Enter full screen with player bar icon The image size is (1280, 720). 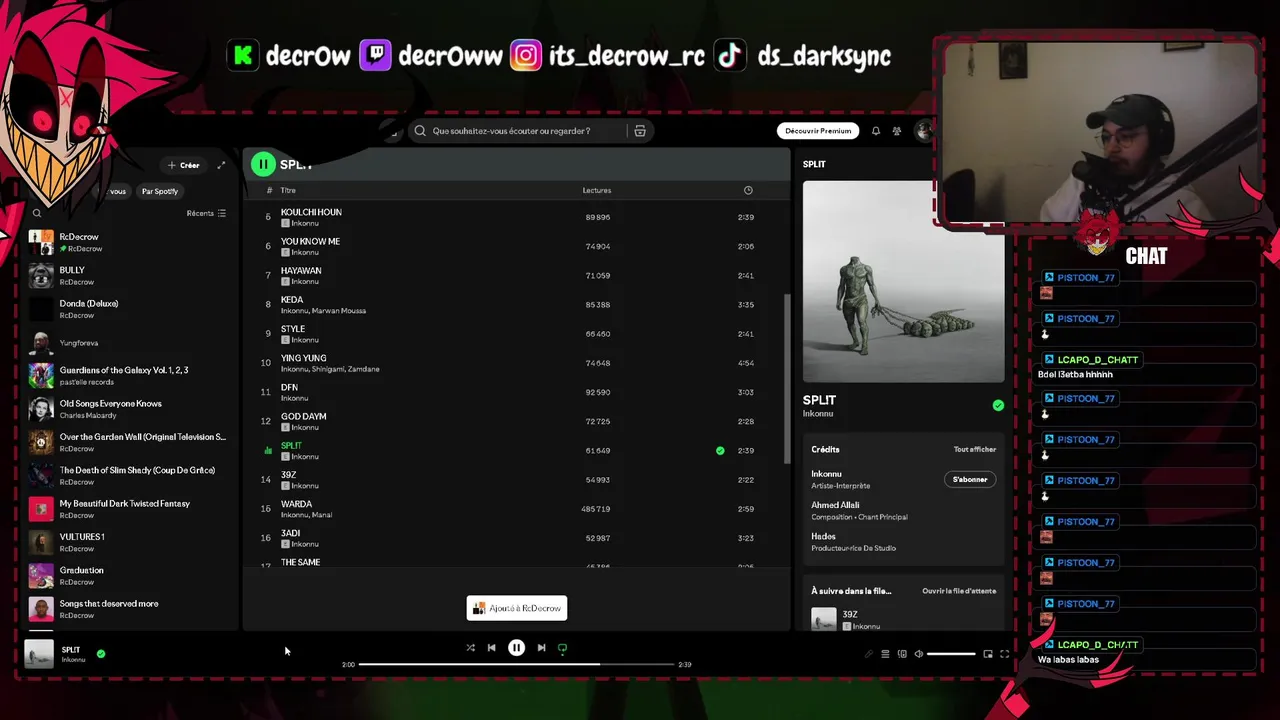[1004, 654]
